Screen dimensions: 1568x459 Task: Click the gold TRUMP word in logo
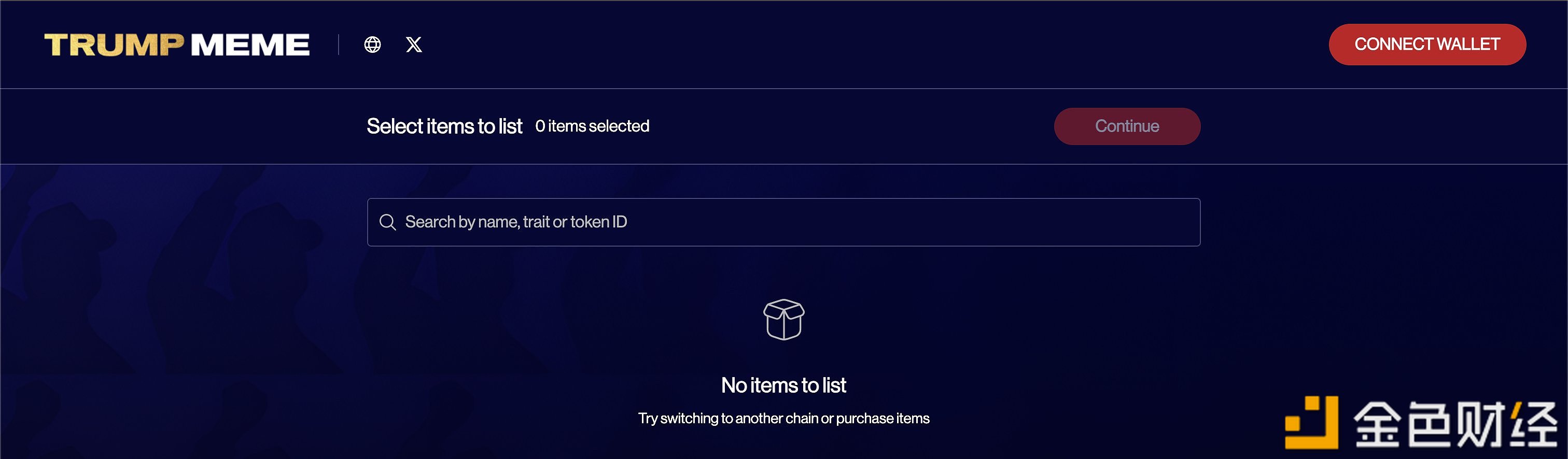point(114,45)
